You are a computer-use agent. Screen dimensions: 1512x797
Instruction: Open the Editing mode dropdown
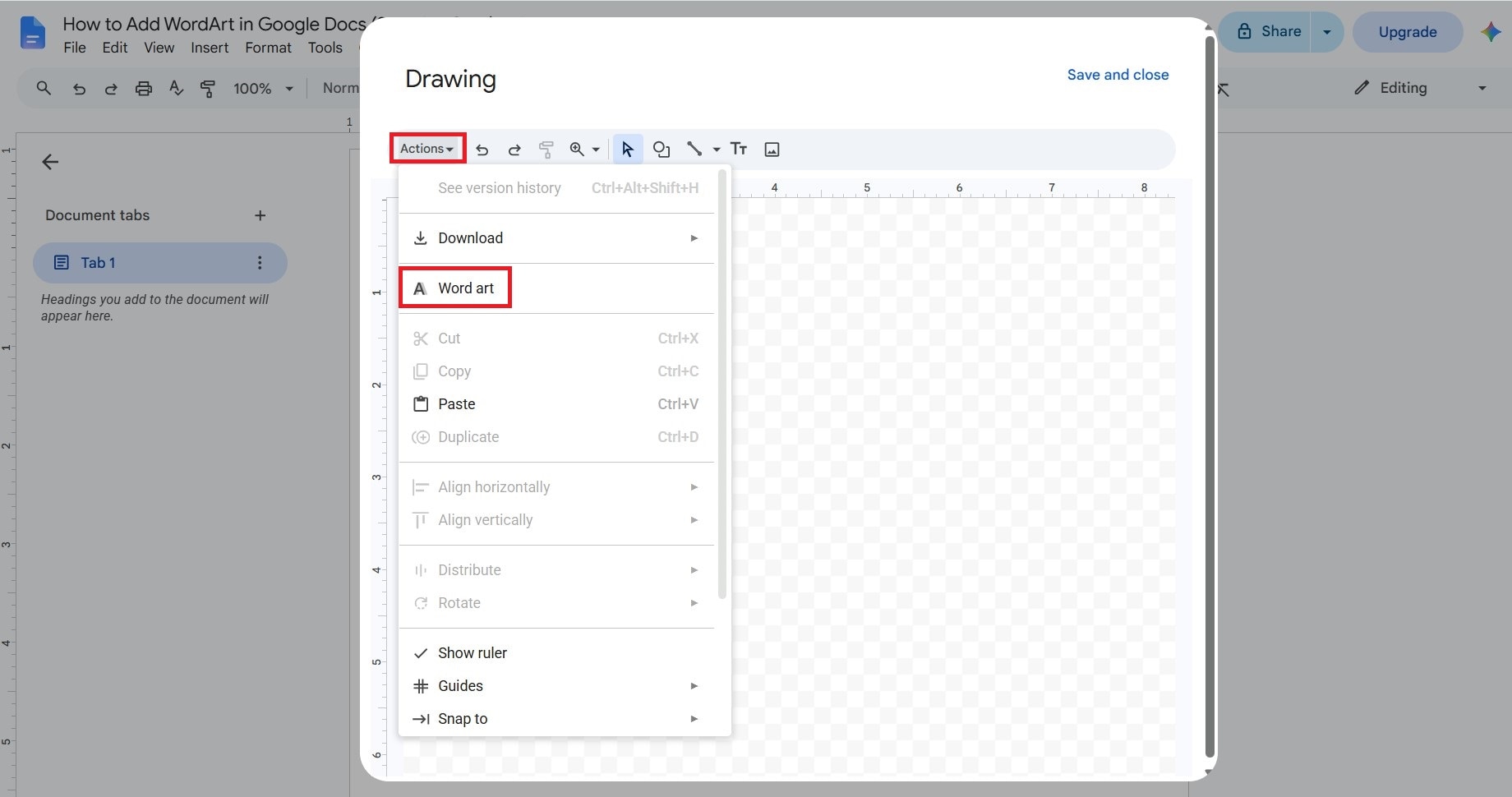(x=1421, y=88)
